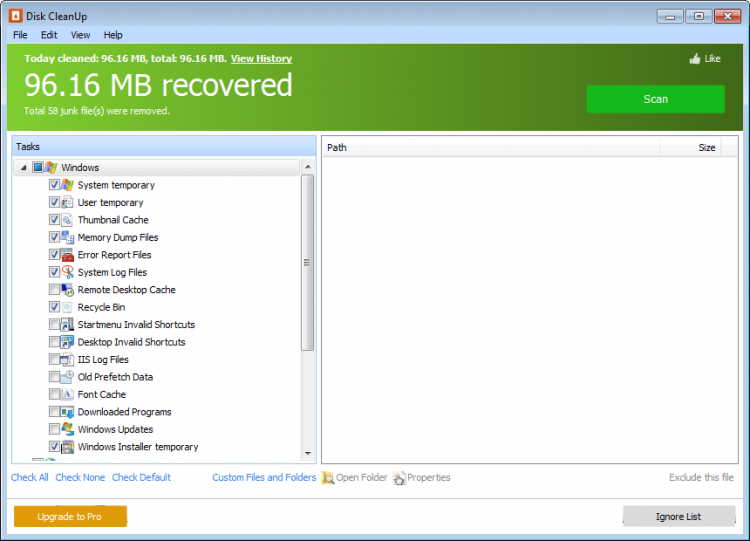Enable the Font Cache checkbox
Viewport: 750px width, 541px height.
pyautogui.click(x=54, y=394)
